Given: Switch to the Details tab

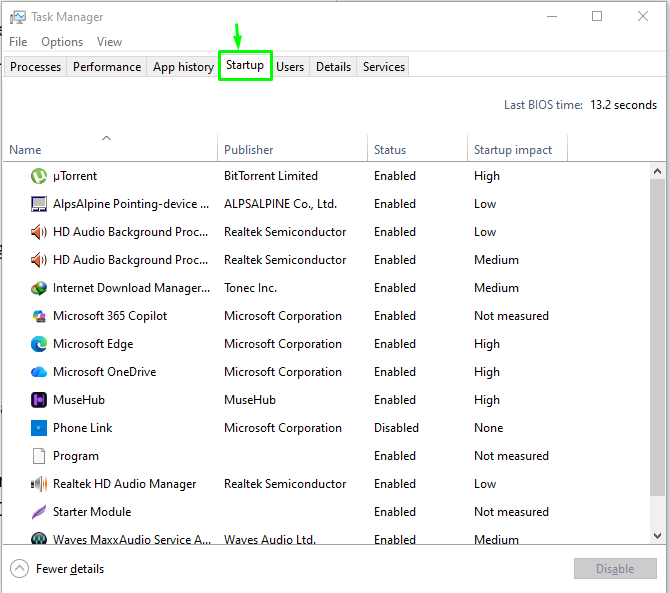Looking at the screenshot, I should [x=333, y=67].
